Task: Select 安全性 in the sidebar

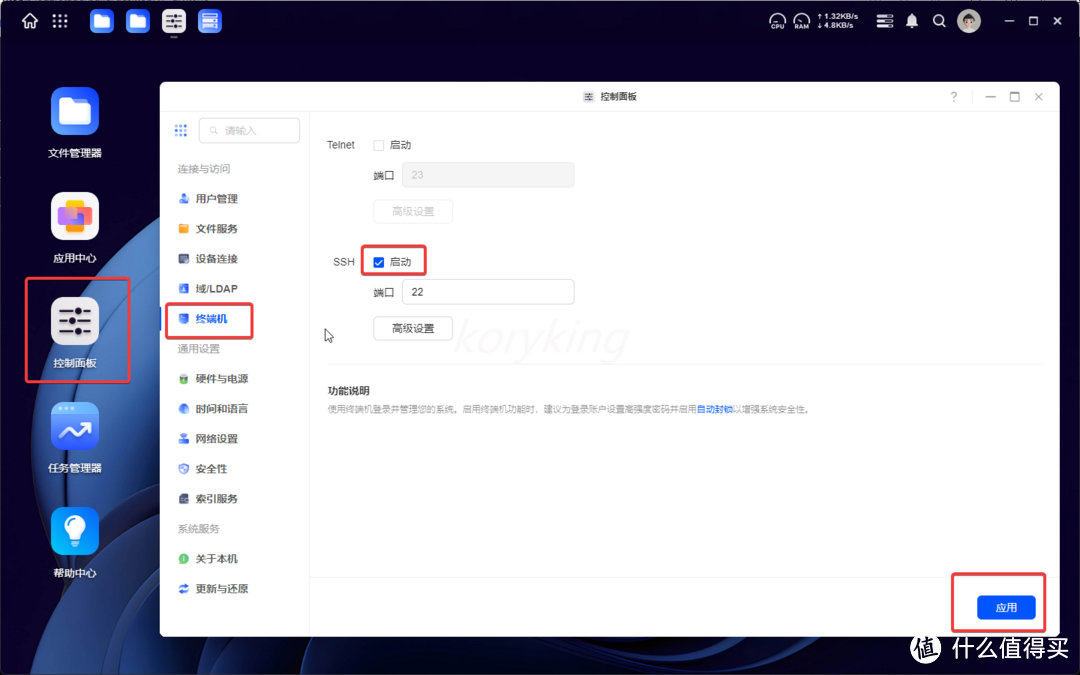Action: pyautogui.click(x=212, y=468)
